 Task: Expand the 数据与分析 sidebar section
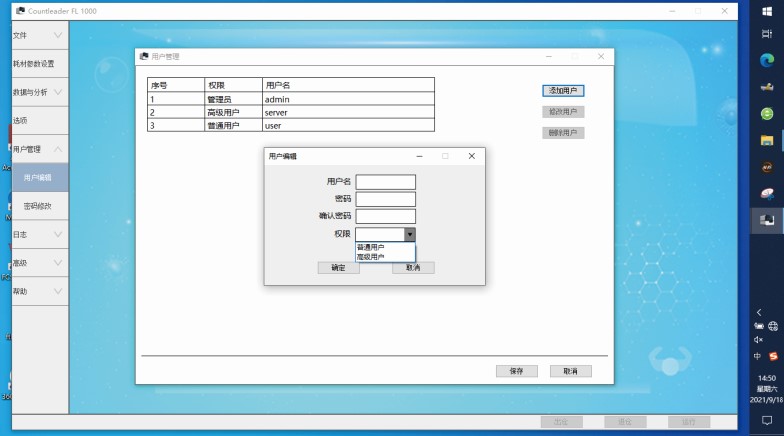pos(35,92)
